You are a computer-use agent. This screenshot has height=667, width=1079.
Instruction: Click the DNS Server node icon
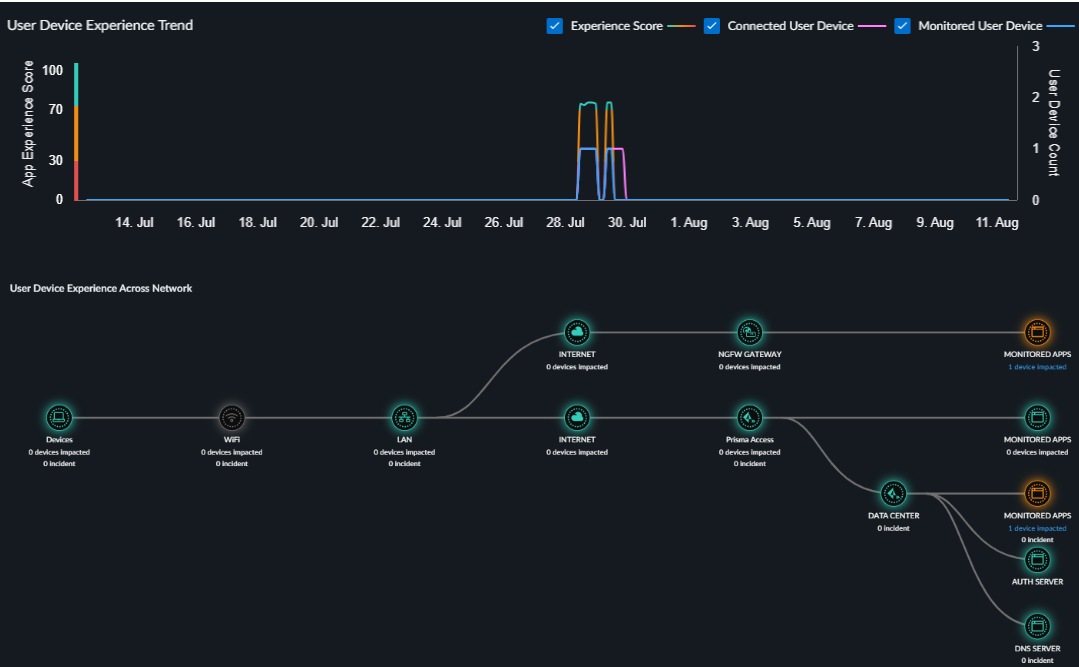tap(1037, 626)
